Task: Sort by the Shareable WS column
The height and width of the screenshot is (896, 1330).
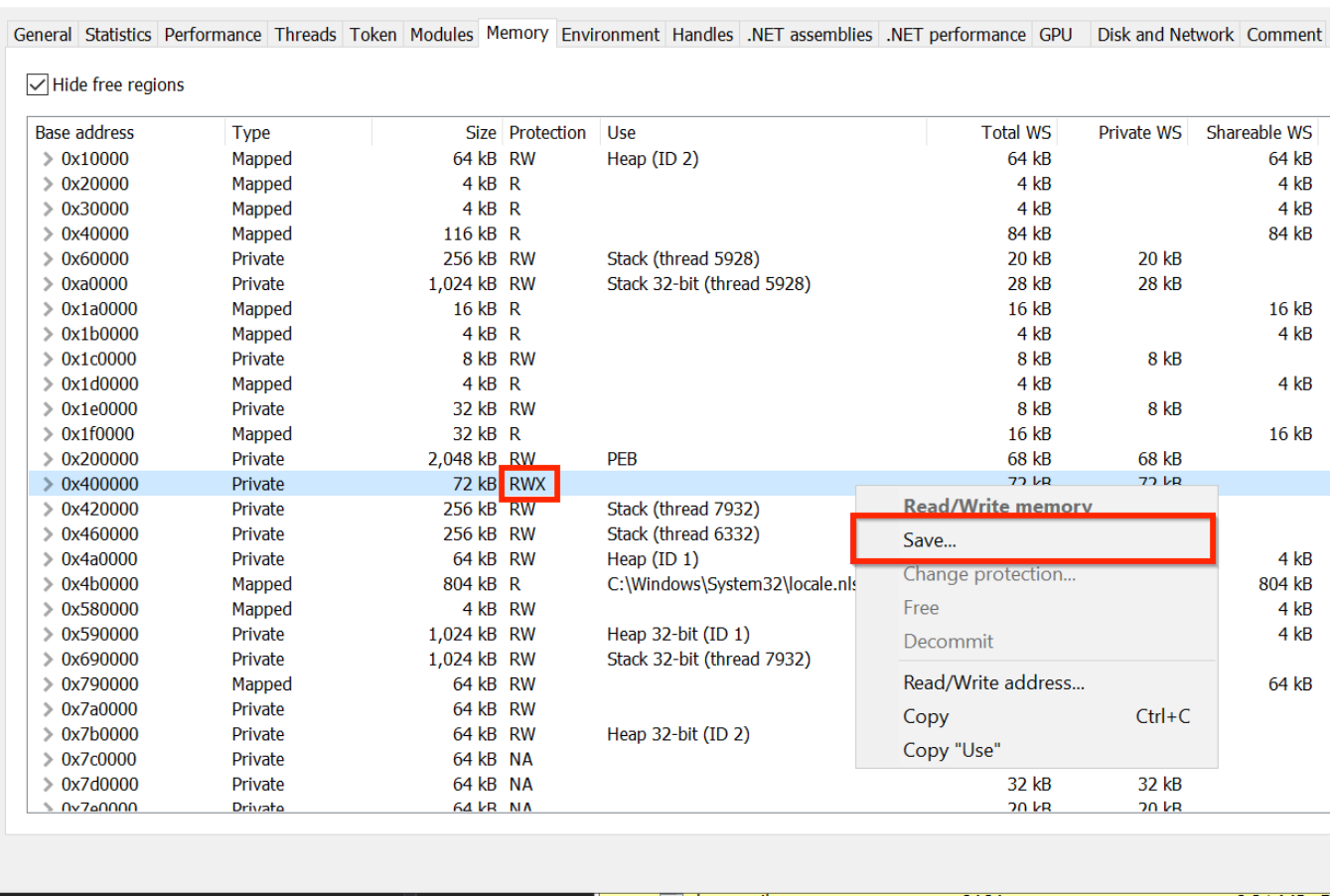Action: pos(1256,132)
